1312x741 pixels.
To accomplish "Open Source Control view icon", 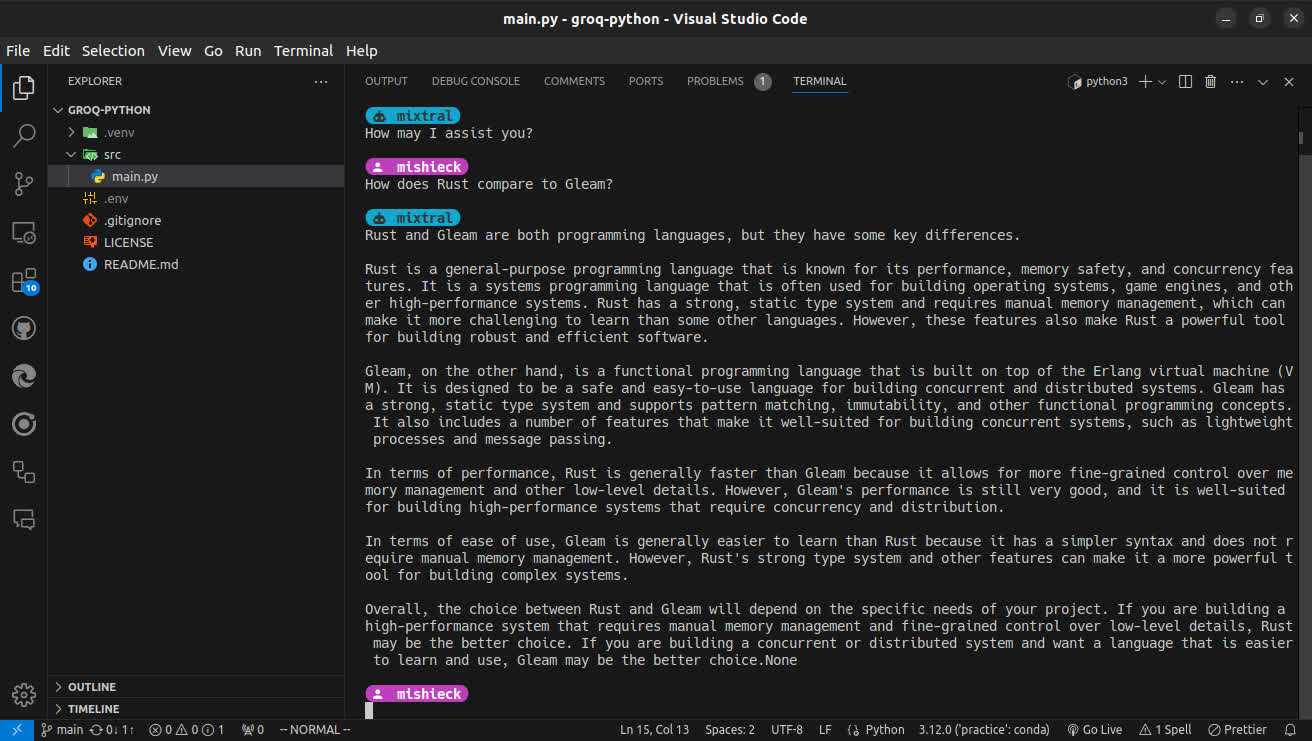I will click(x=24, y=184).
